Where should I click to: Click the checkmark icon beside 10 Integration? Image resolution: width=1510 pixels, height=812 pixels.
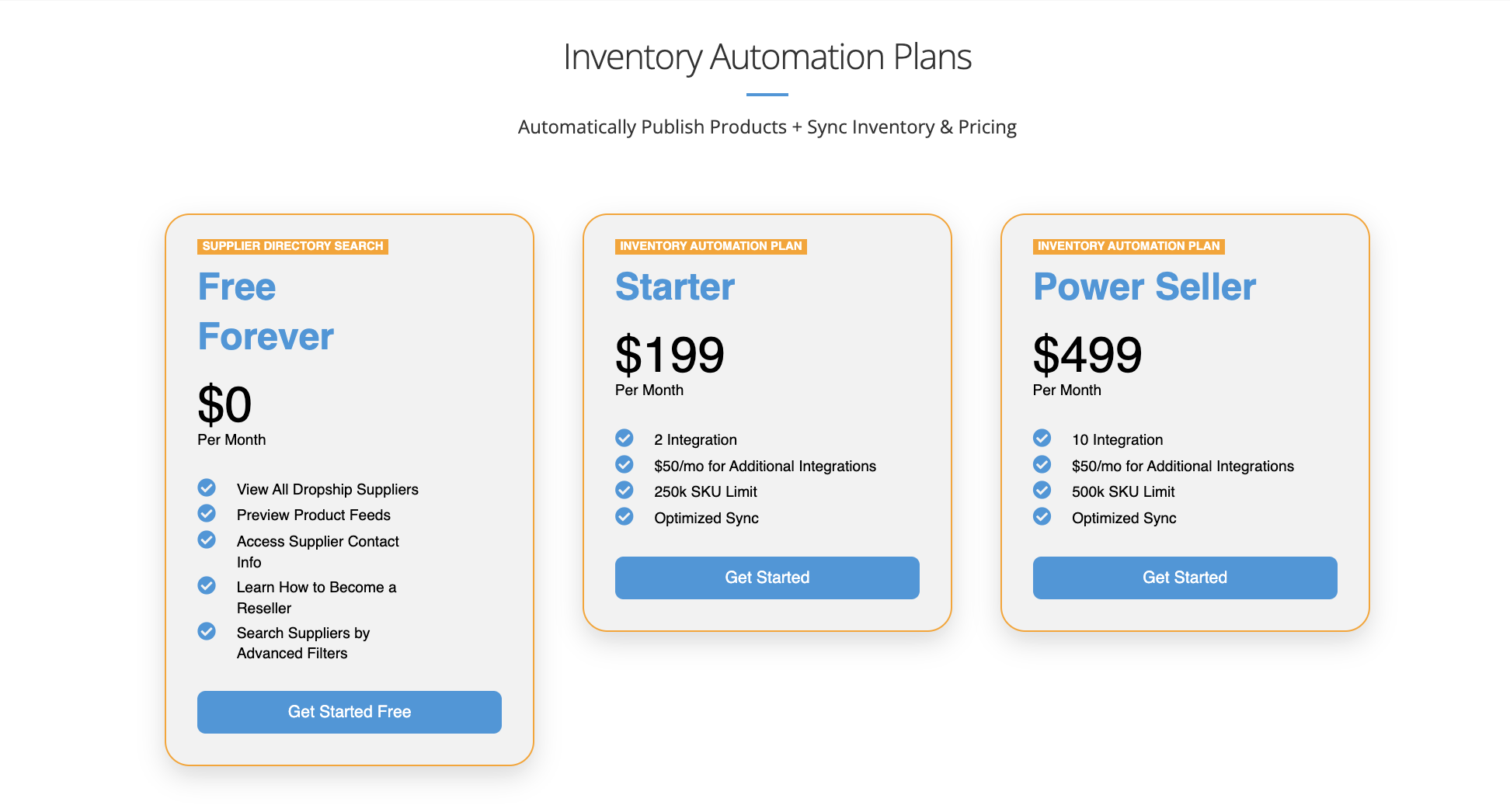1042,438
